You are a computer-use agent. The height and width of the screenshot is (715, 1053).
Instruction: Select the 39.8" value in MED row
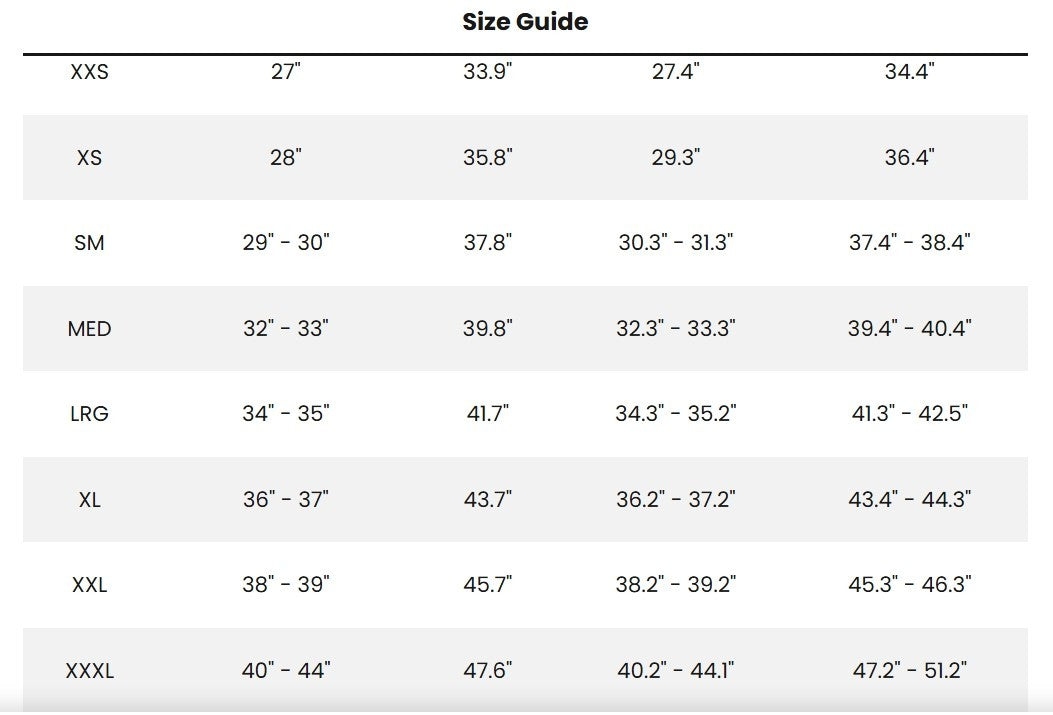pyautogui.click(x=487, y=329)
